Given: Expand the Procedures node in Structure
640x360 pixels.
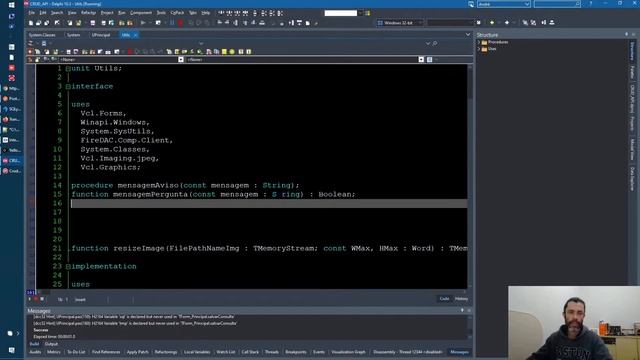Looking at the screenshot, I should click(x=479, y=42).
